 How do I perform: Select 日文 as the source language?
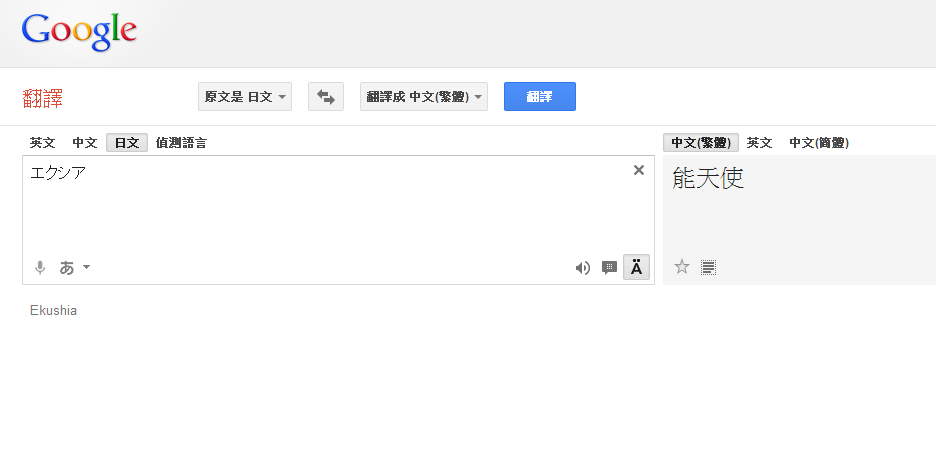(x=127, y=143)
